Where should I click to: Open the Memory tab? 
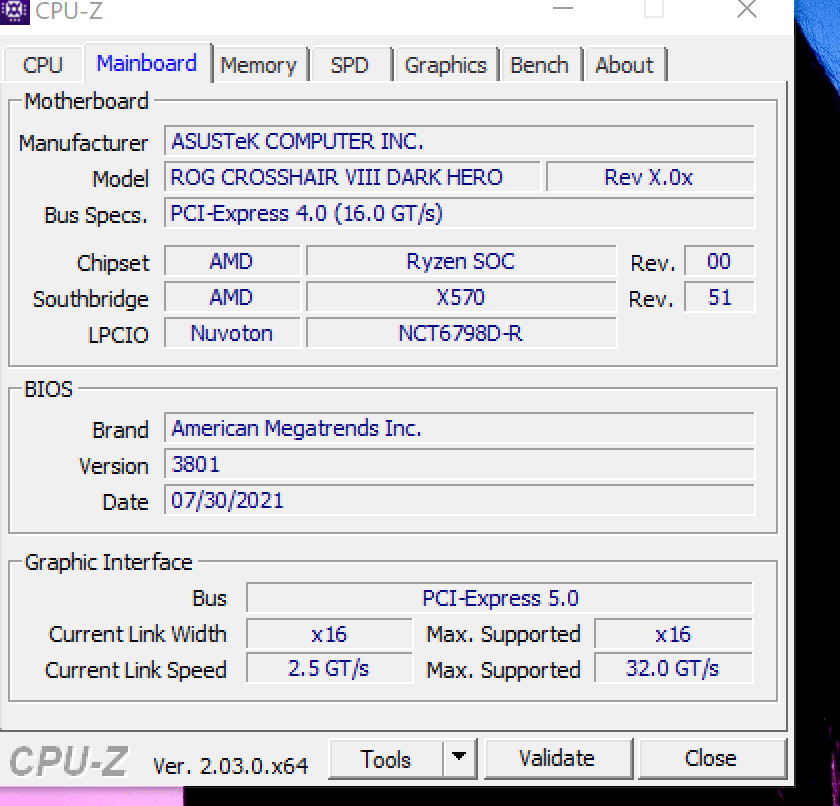pos(259,65)
